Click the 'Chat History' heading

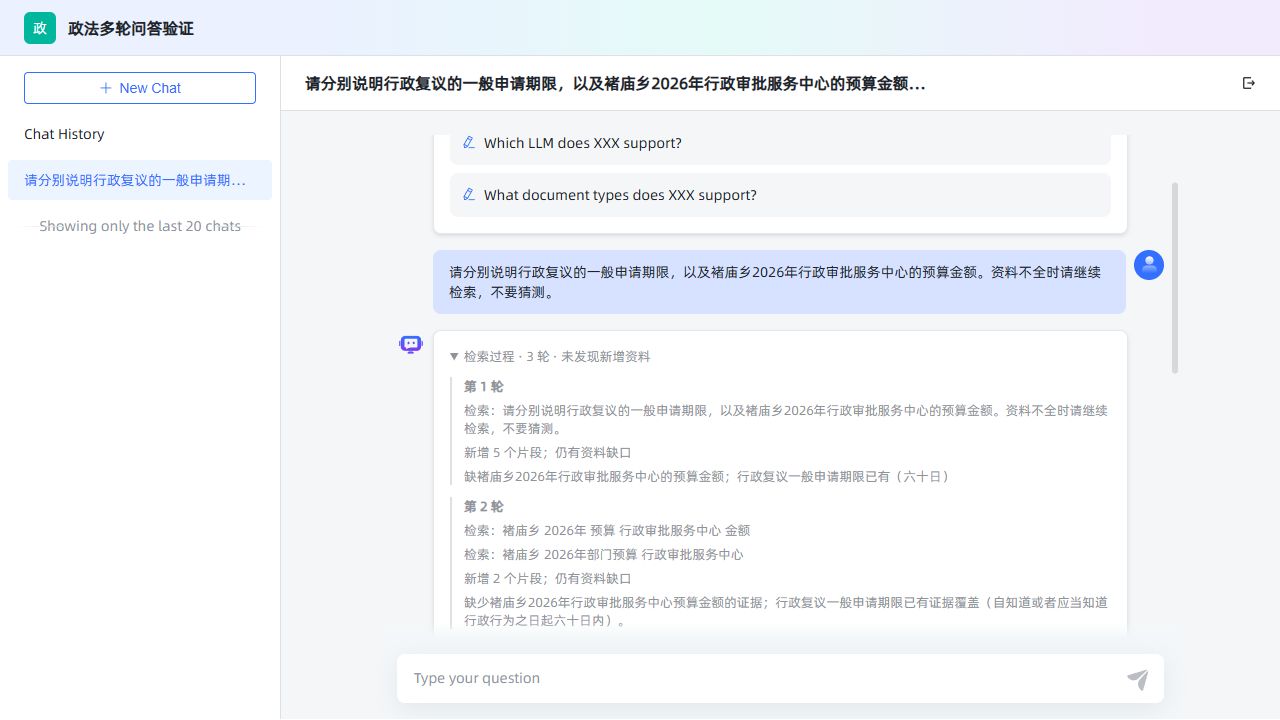tap(64, 134)
